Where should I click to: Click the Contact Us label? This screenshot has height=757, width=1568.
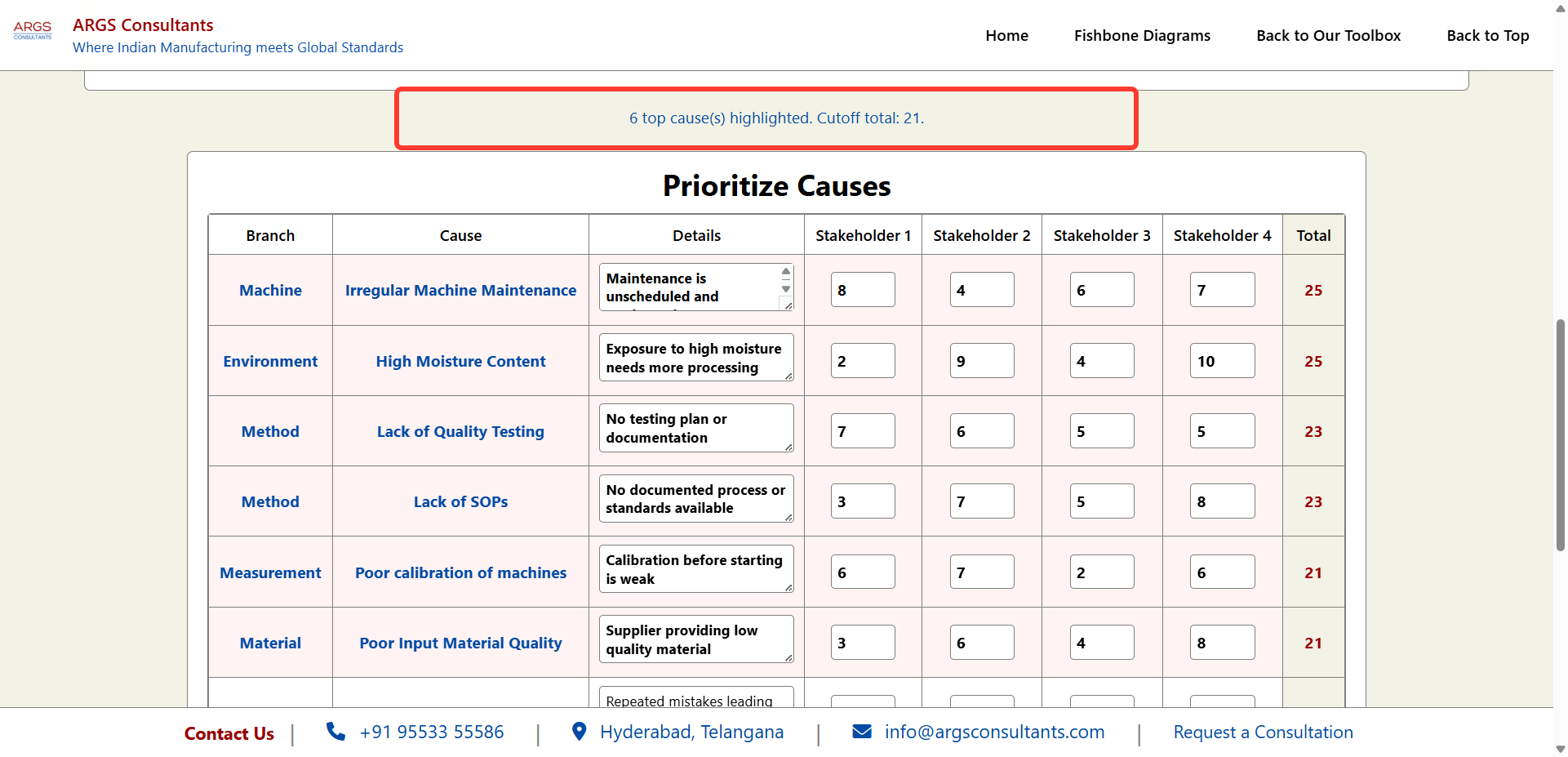tap(229, 733)
